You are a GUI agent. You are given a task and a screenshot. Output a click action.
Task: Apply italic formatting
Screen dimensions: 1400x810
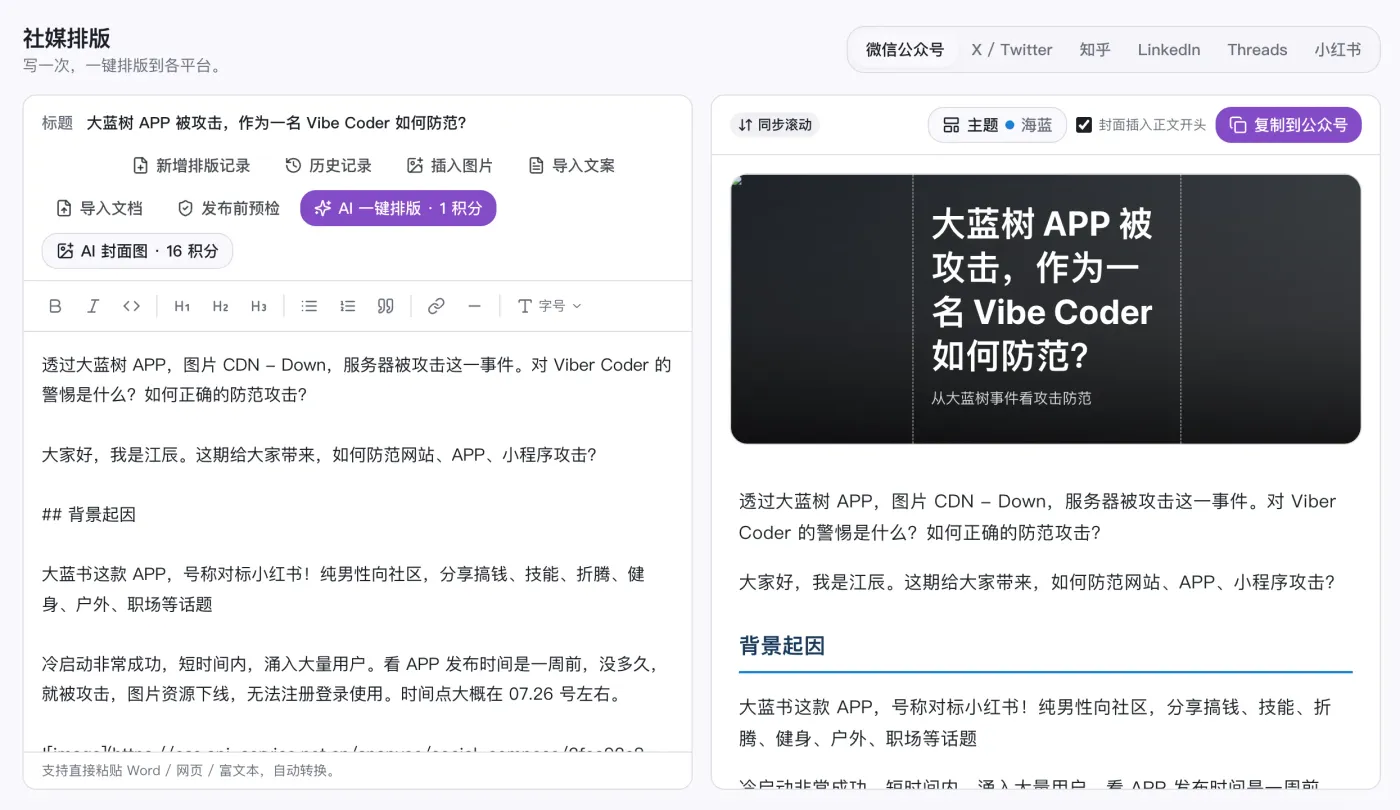pos(93,306)
